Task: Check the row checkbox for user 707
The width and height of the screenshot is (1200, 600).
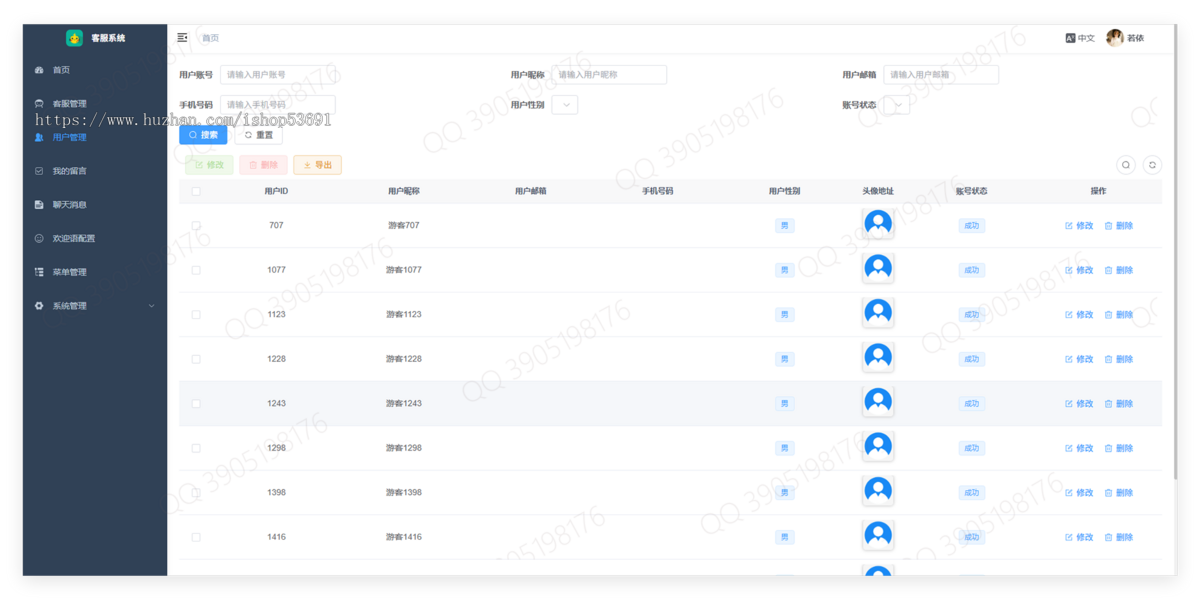Action: [x=196, y=226]
